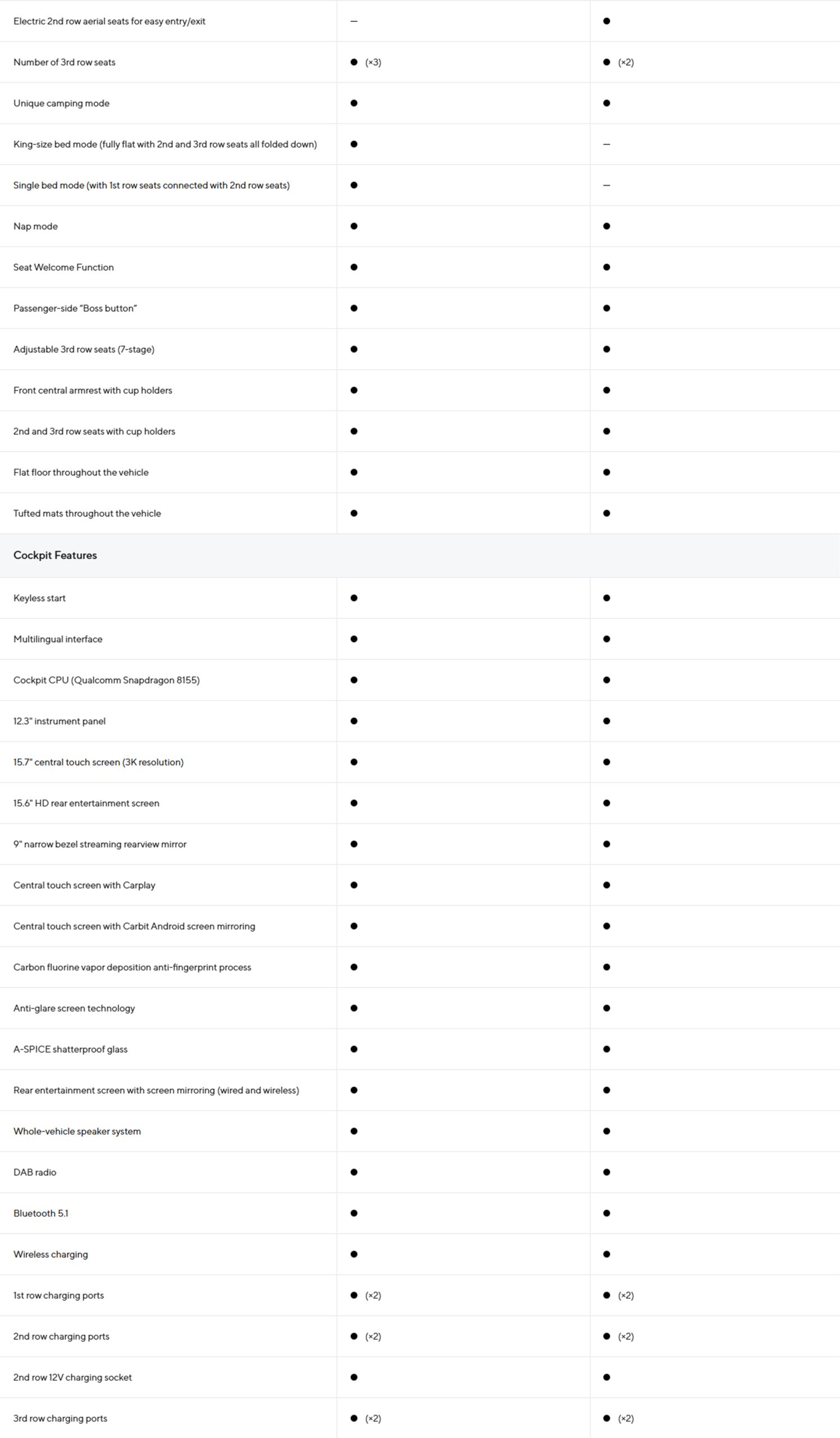Click the Cockpit CPU Qualcomm Snapdragon 8155 label
The image size is (840, 1438).
[107, 680]
